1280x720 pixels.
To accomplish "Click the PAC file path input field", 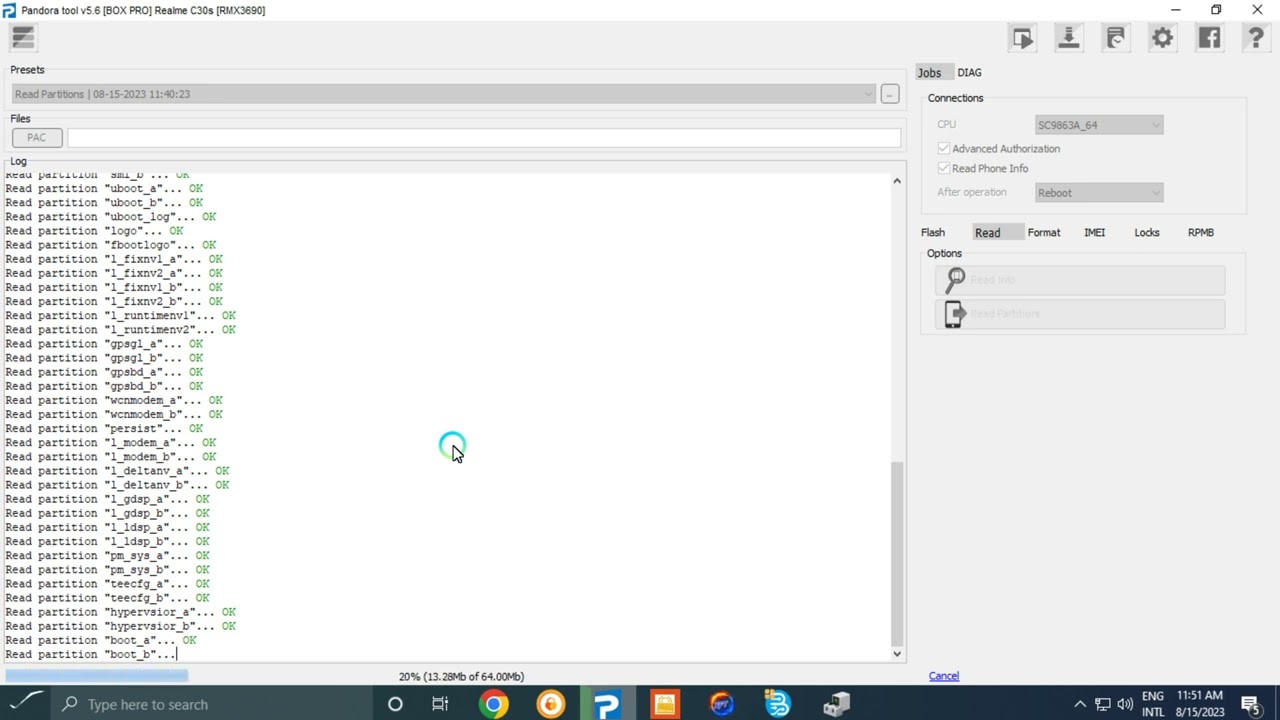I will pyautogui.click(x=484, y=137).
